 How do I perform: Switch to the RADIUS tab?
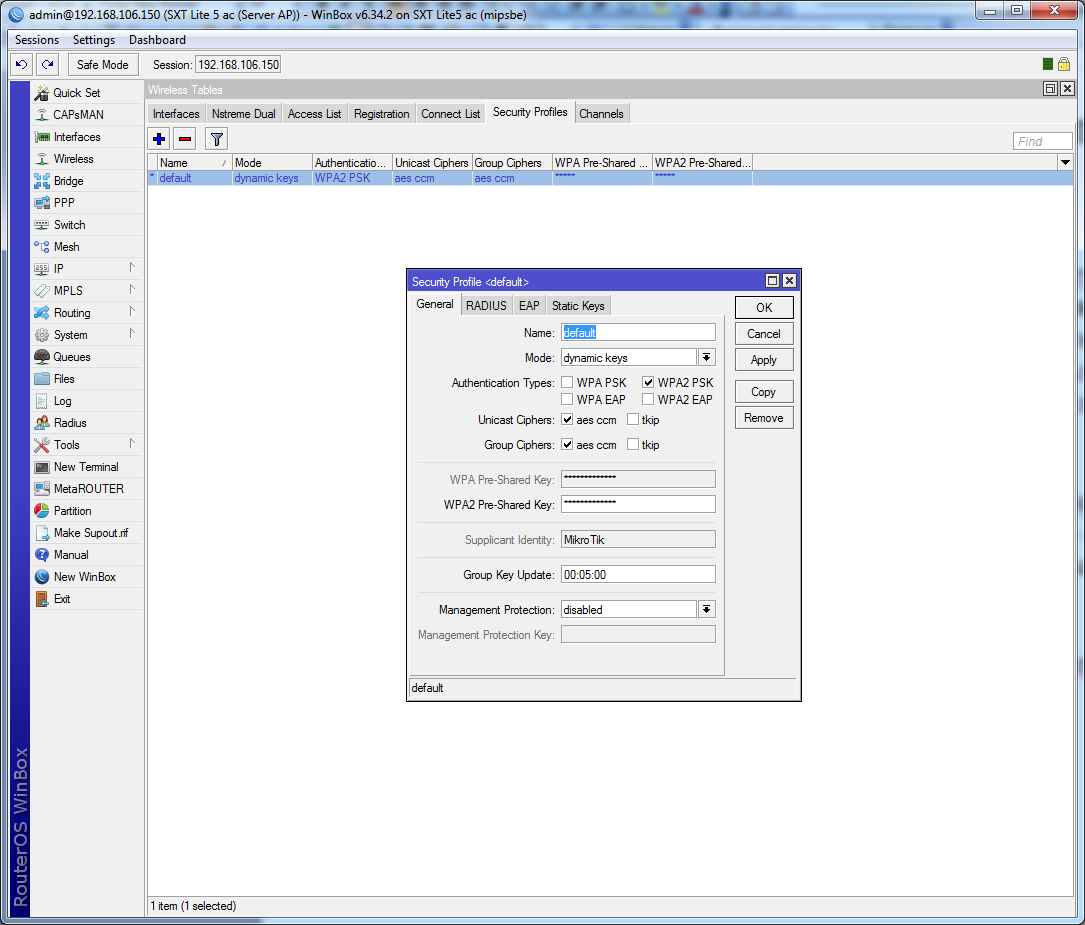[486, 306]
